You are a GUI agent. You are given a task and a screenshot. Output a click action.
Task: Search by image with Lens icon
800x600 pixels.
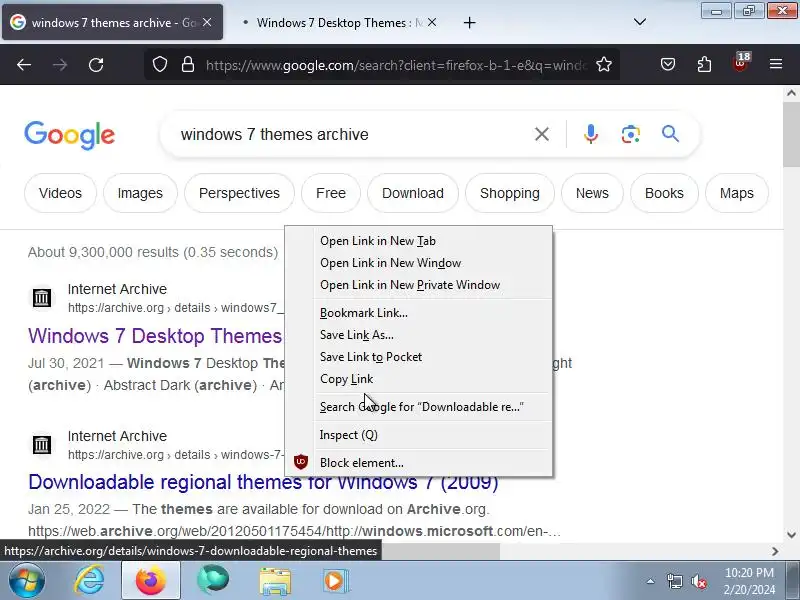pos(631,134)
